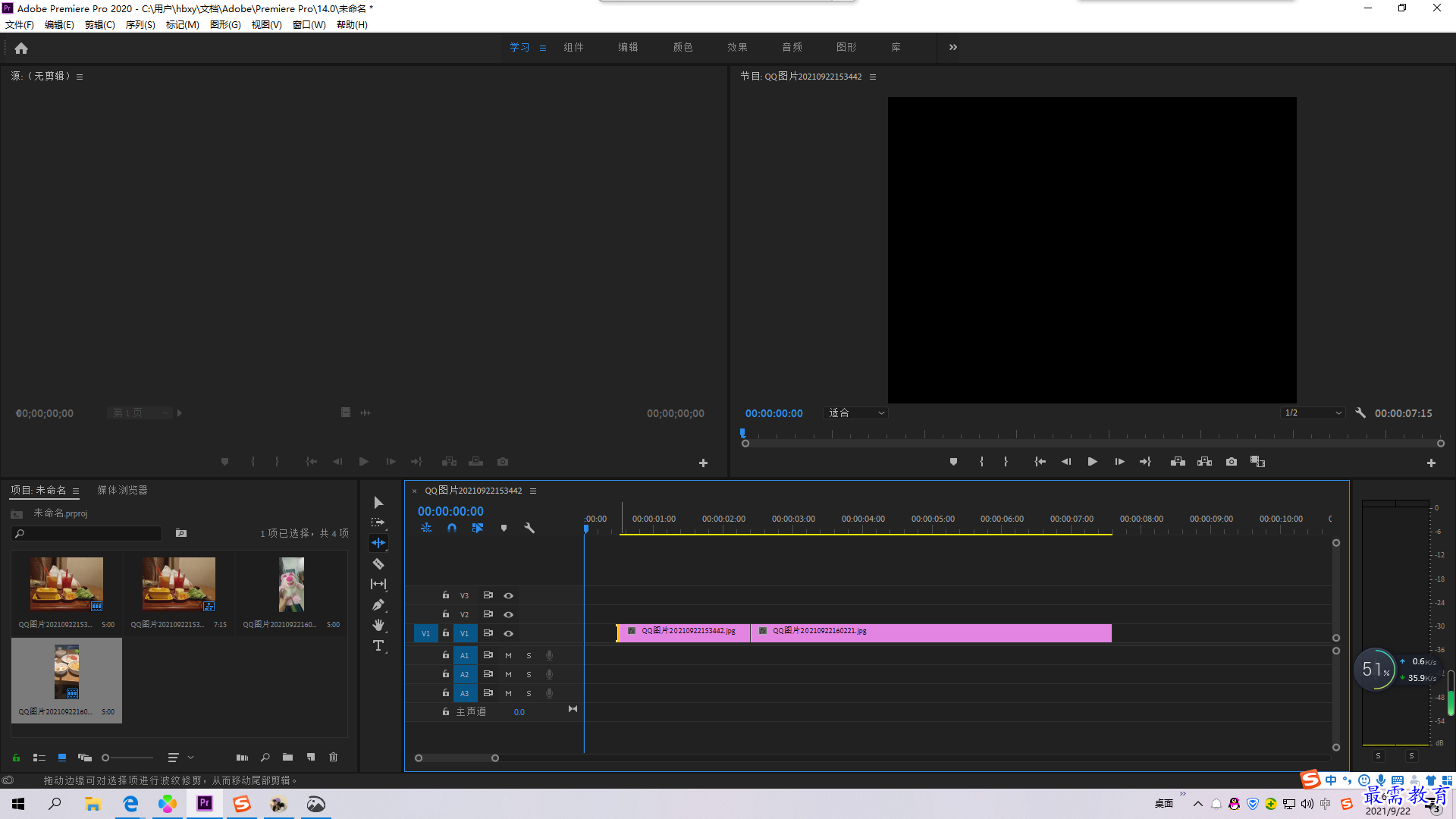Screen dimensions: 1456x819
Task: Delete selected item with trash icon
Action: [x=333, y=757]
